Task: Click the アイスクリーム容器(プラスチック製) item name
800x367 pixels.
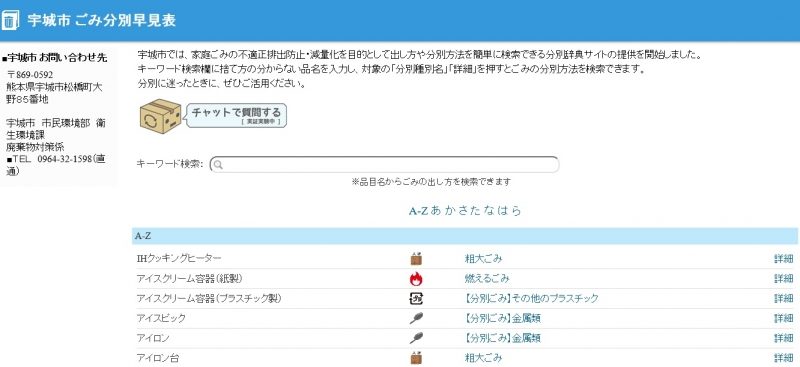Action: 209,299
